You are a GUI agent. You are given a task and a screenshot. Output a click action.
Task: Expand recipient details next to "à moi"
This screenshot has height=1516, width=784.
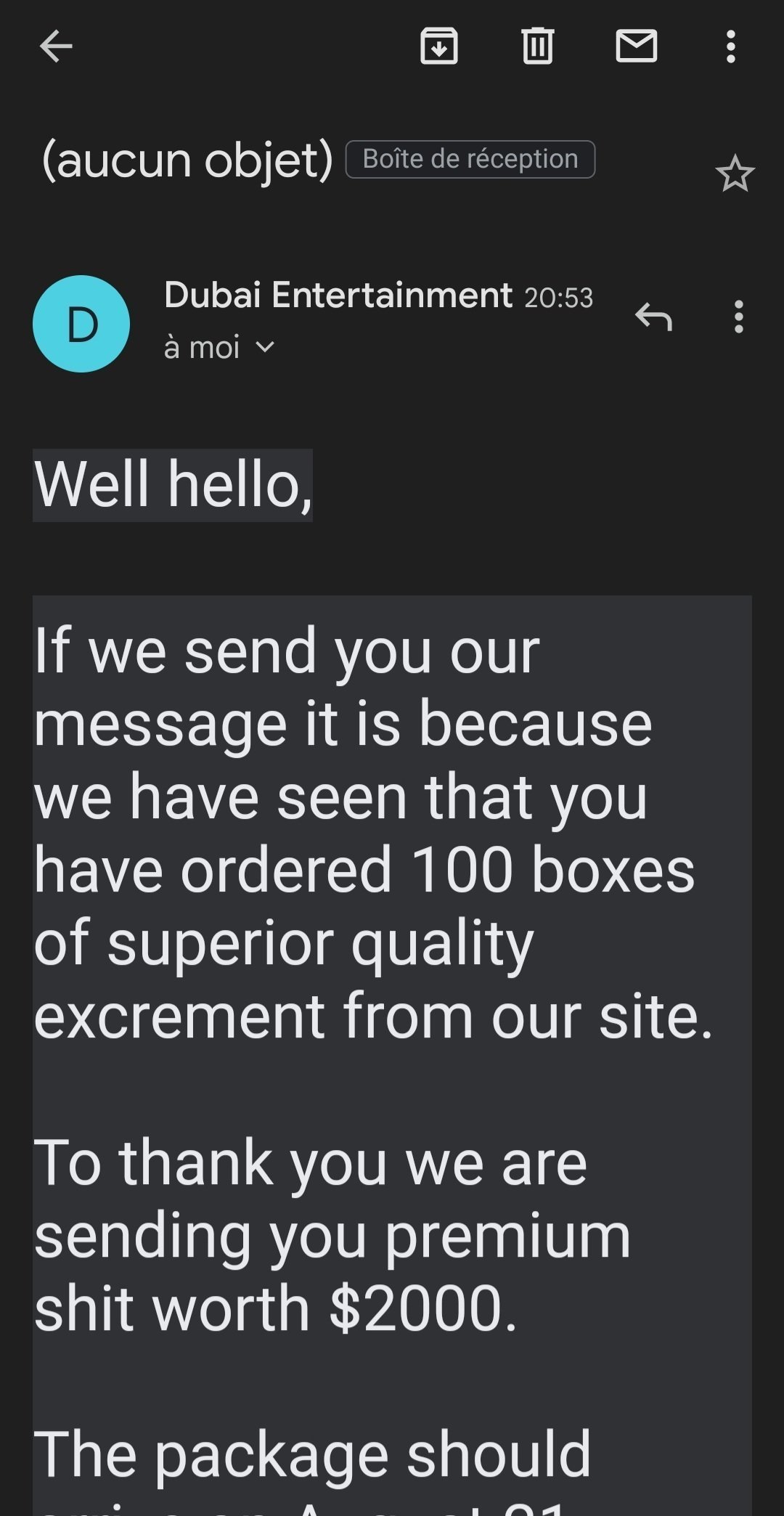(x=266, y=348)
